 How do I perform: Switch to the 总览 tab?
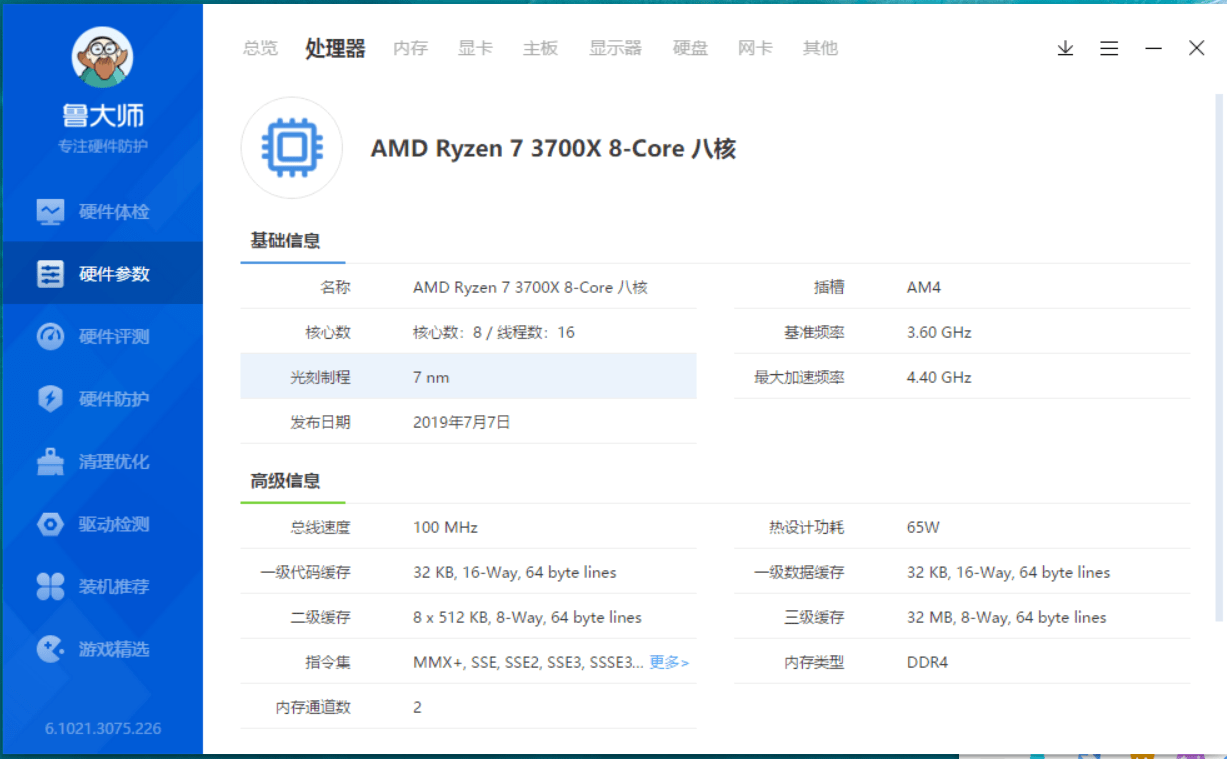pyautogui.click(x=261, y=48)
